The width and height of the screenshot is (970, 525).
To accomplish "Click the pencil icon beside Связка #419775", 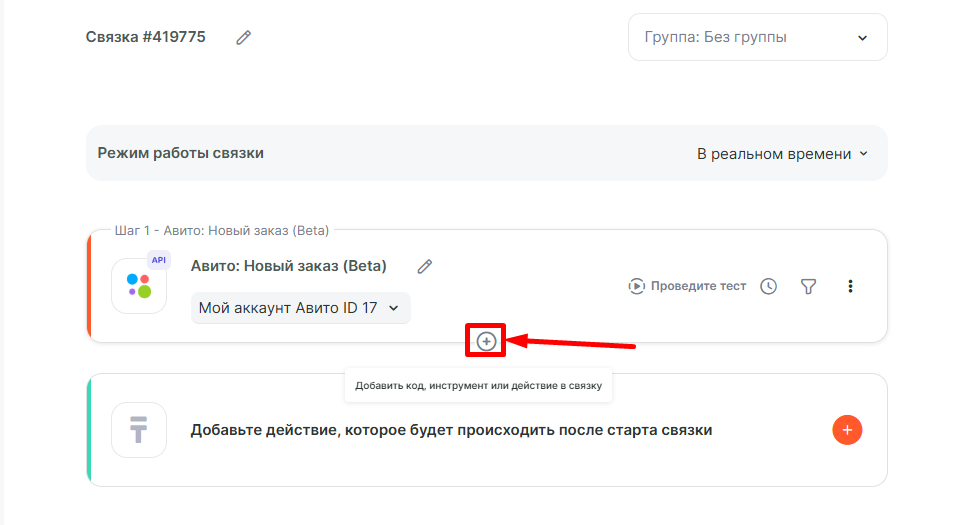I will [244, 38].
